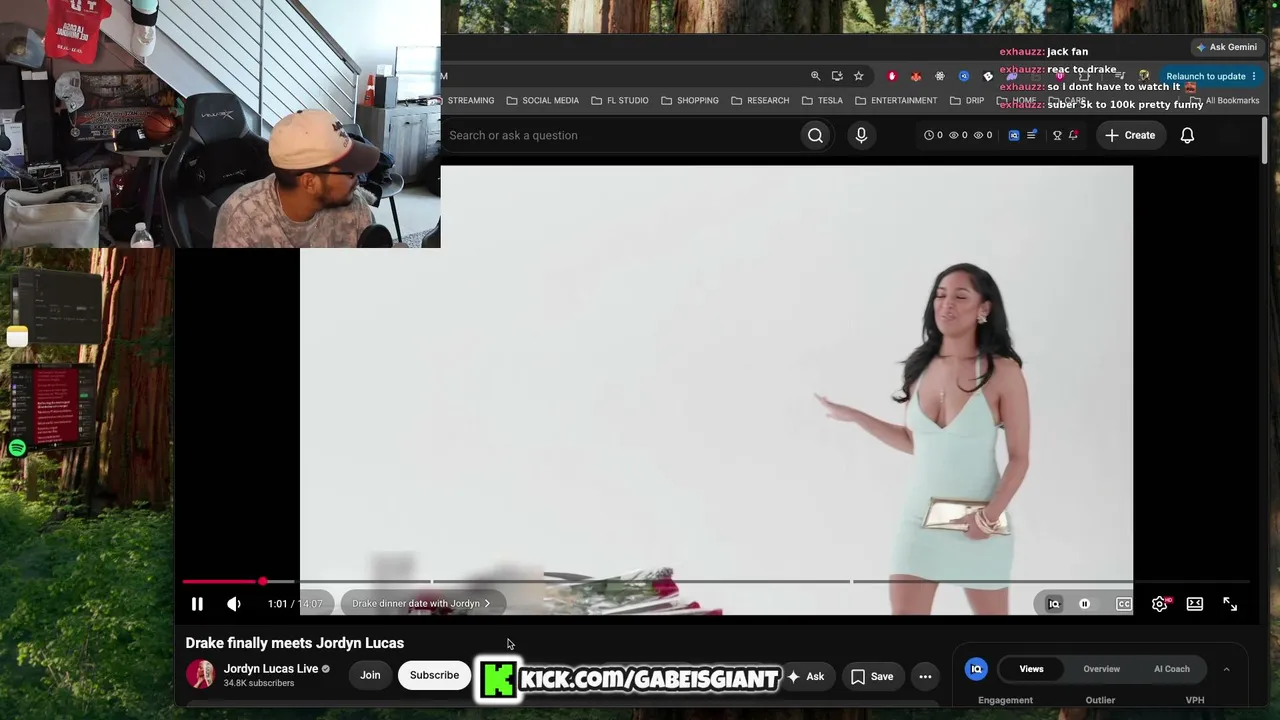Open the yellow Notes icon on the desktop

click(17, 337)
